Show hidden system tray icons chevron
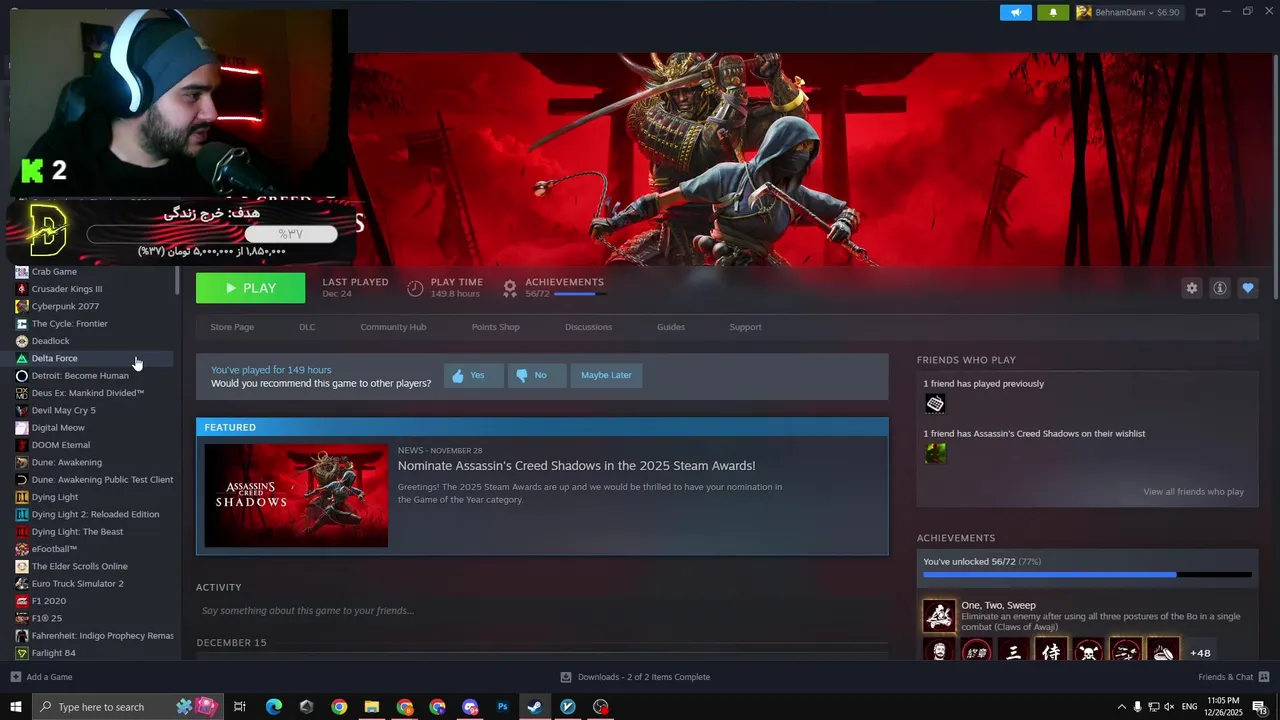The width and height of the screenshot is (1280, 720). [1121, 707]
